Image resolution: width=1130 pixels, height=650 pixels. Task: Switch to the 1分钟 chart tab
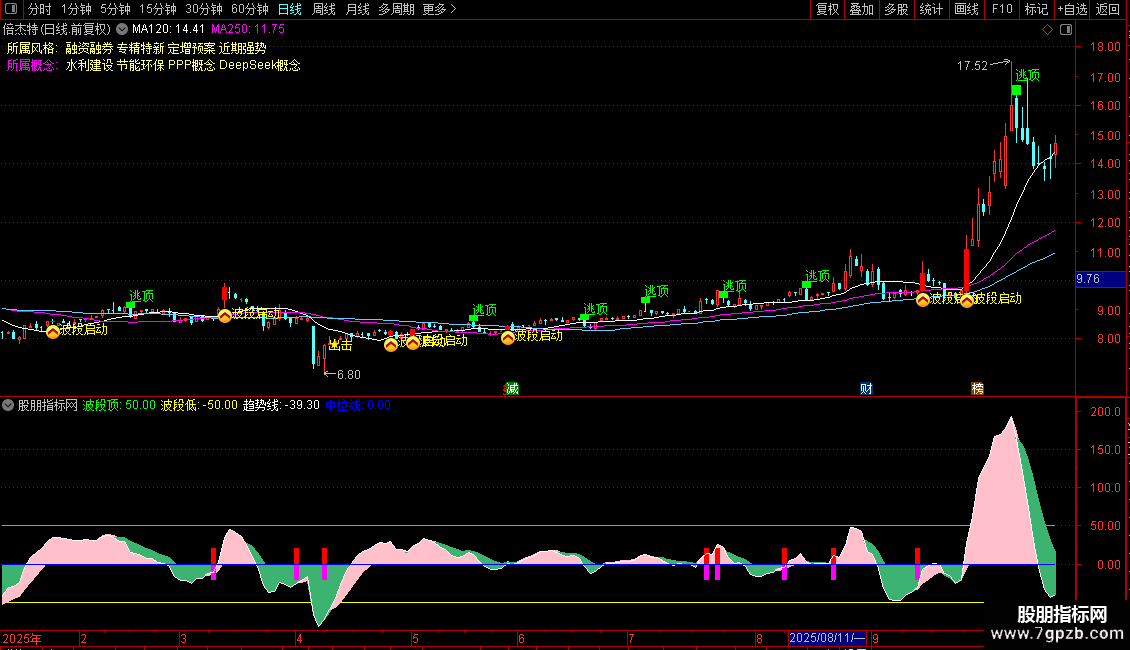click(76, 9)
